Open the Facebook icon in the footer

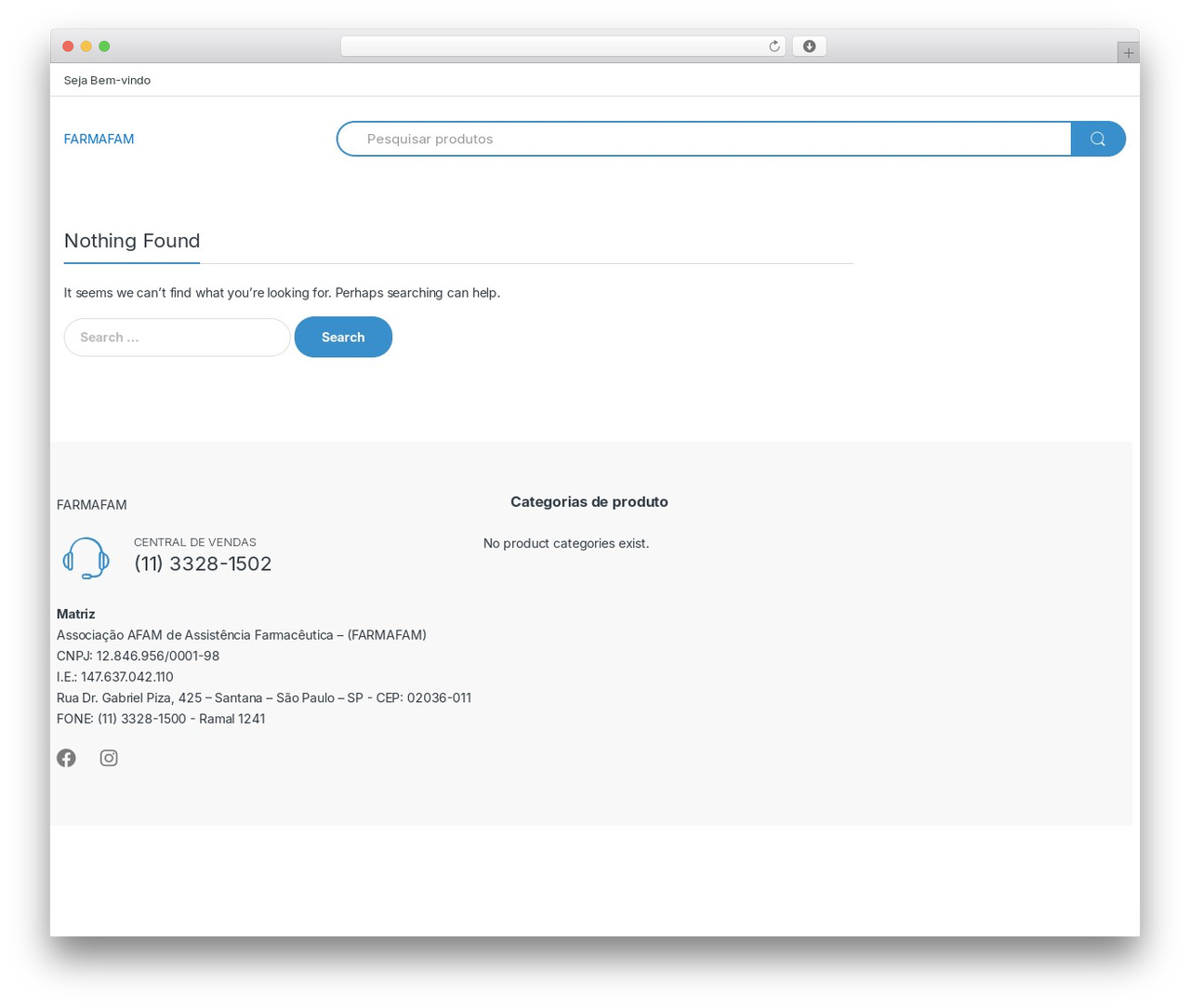pos(66,758)
